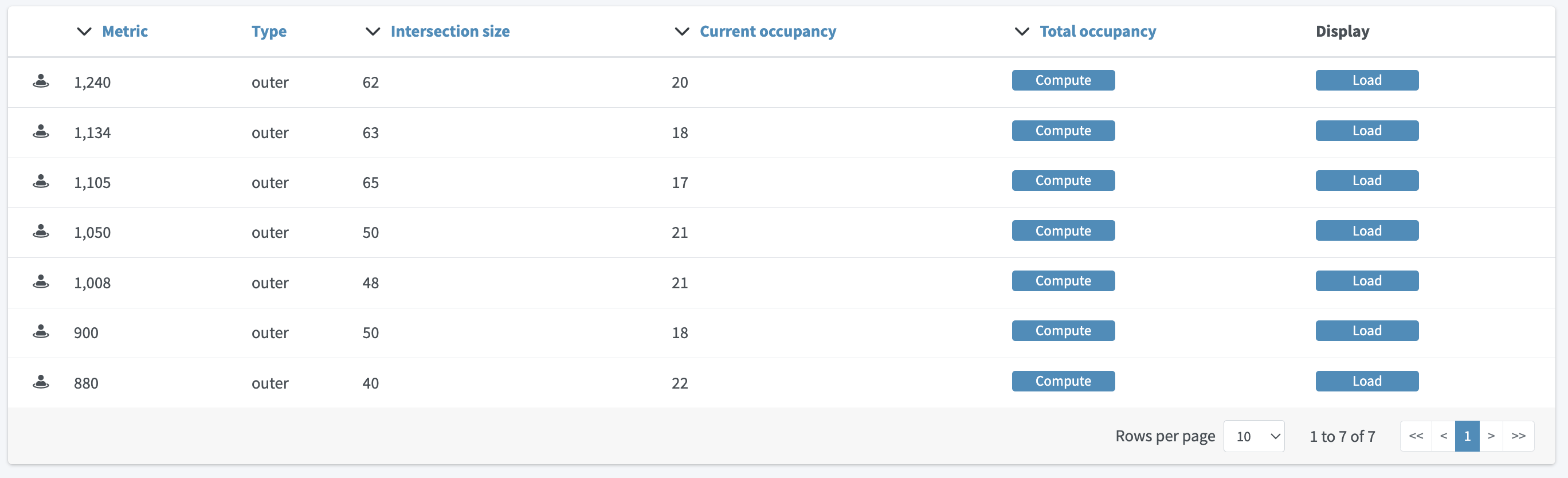1568x478 pixels.
Task: Load display for the 900 row
Action: pyautogui.click(x=1366, y=331)
